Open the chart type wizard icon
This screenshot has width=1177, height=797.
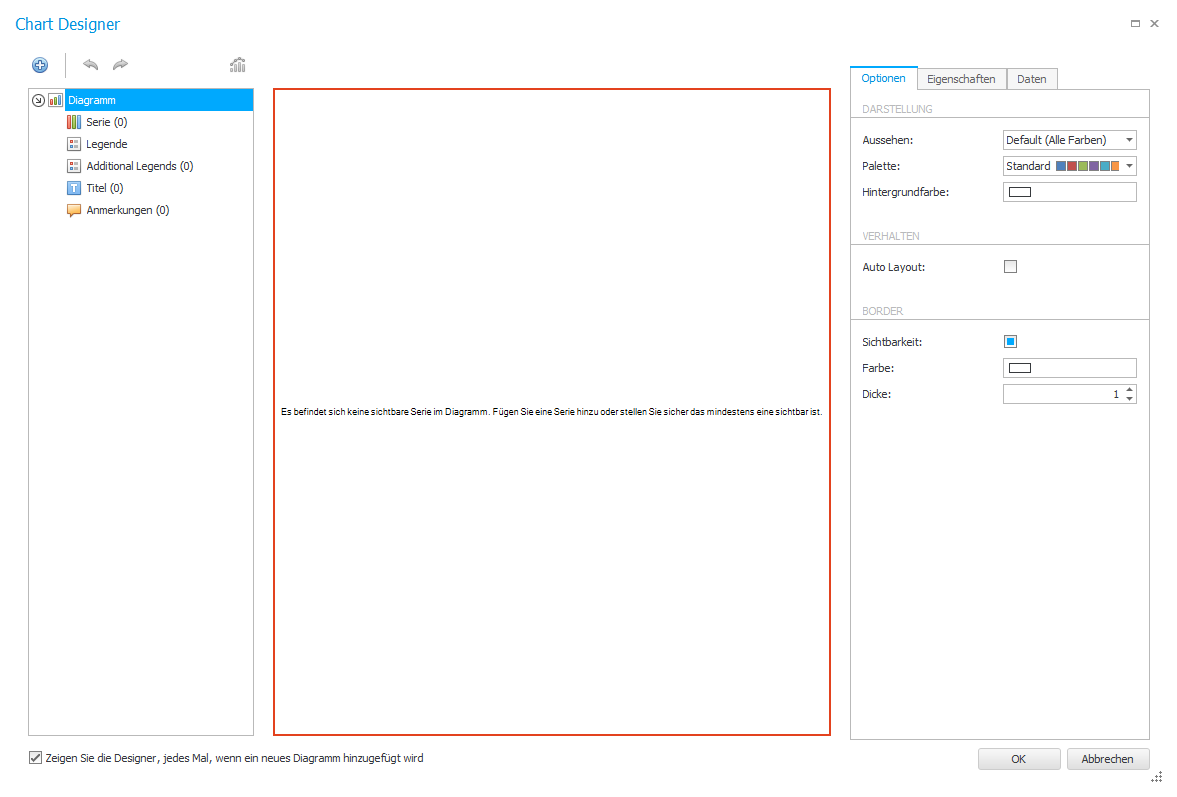coord(238,65)
